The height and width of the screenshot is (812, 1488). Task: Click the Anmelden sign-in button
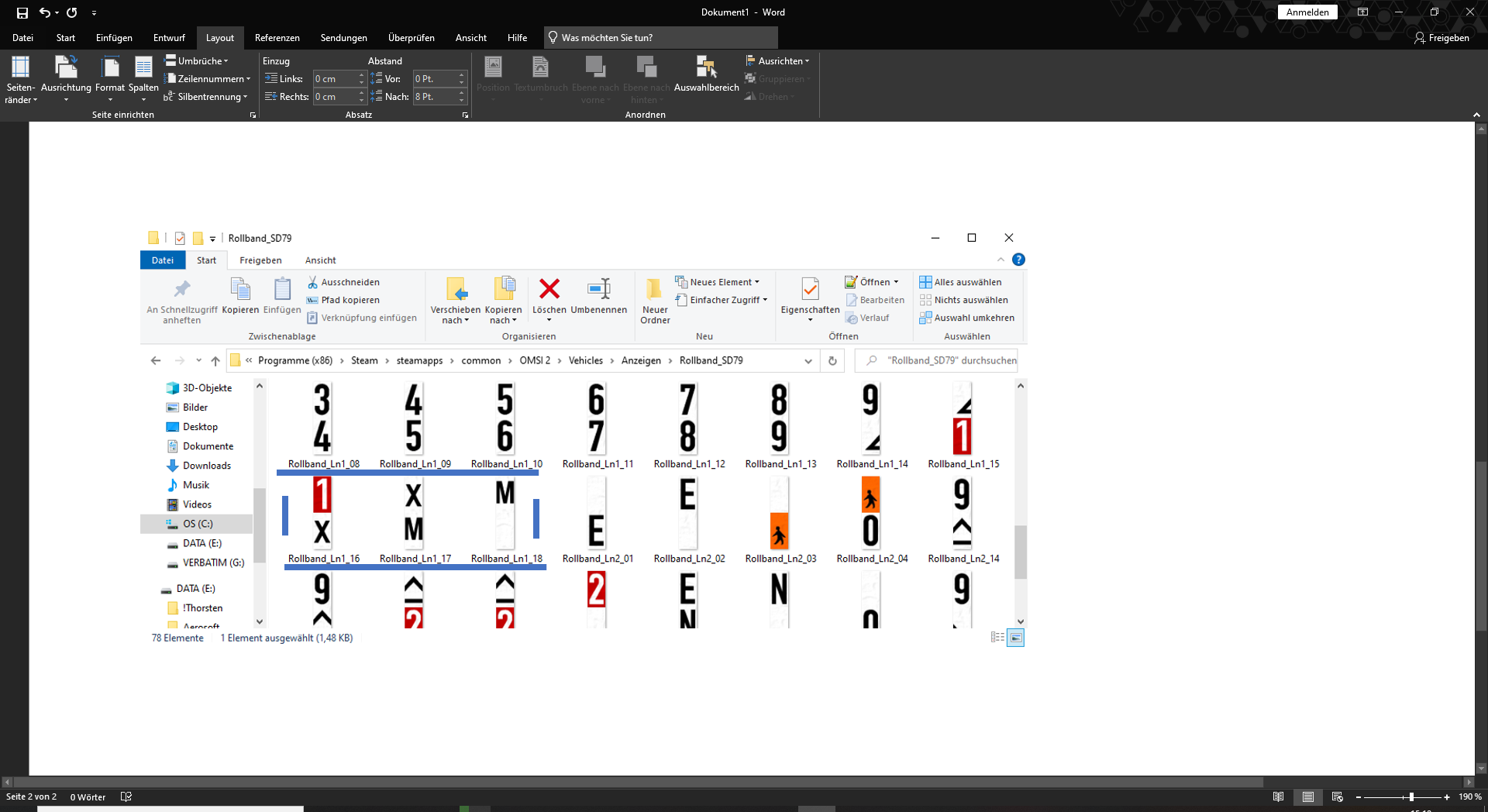click(x=1307, y=12)
